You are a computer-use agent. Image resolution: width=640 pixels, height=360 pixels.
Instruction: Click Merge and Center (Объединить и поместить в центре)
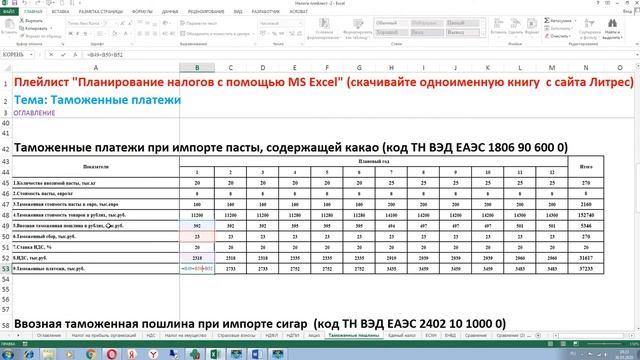pos(215,34)
